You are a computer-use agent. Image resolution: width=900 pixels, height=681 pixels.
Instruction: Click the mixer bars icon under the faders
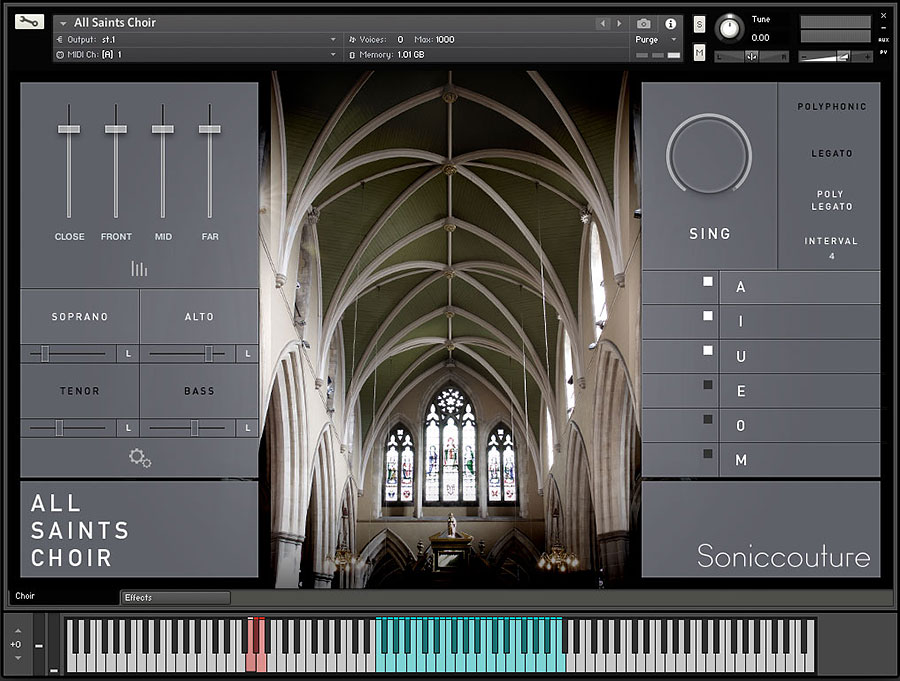pyautogui.click(x=139, y=268)
